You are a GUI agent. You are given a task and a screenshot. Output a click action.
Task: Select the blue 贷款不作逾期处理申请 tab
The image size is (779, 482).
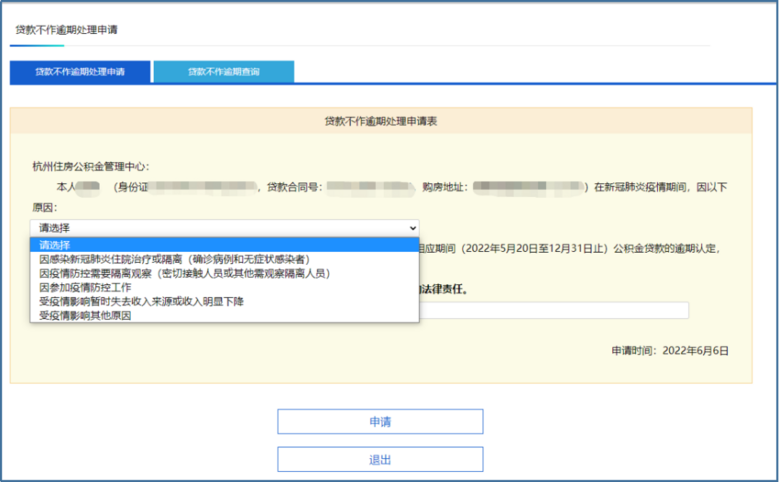[80, 72]
